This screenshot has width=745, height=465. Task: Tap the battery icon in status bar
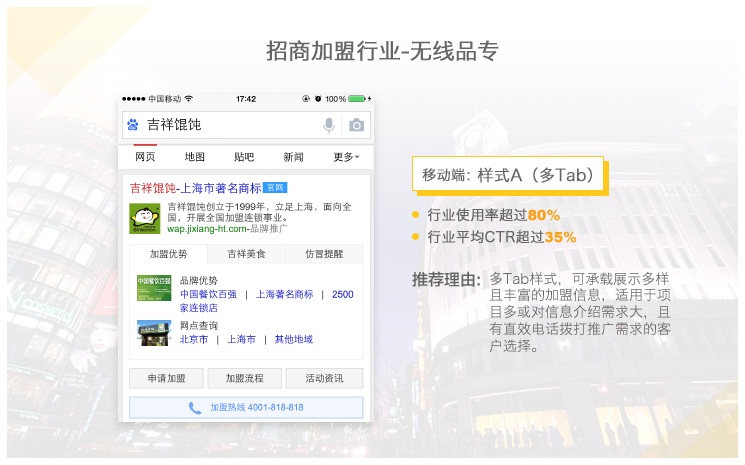pos(358,99)
